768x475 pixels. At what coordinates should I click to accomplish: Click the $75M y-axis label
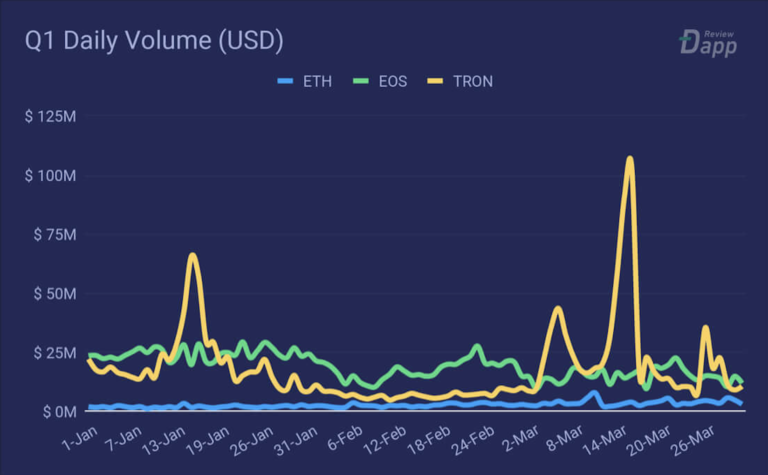pos(53,235)
